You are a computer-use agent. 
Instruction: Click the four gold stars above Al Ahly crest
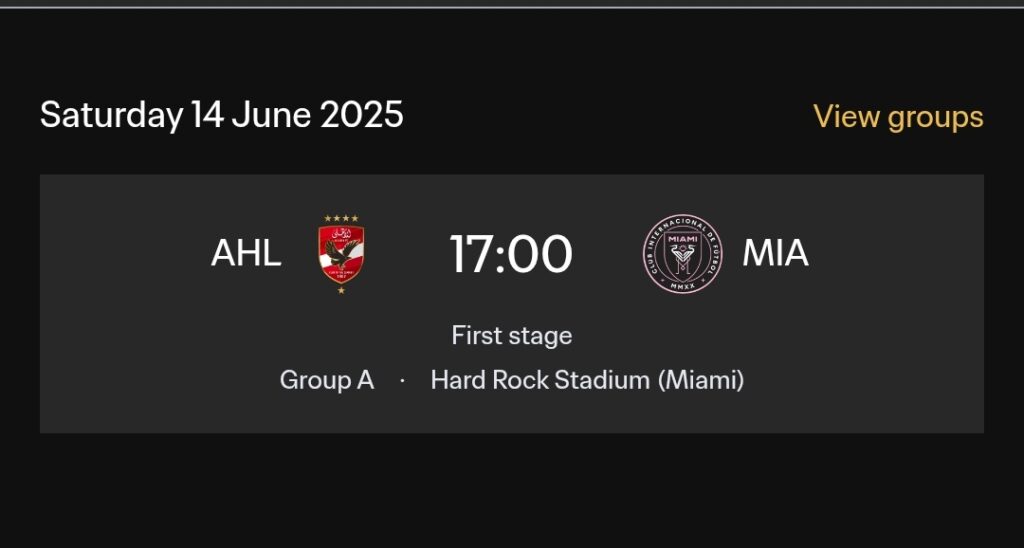coord(341,219)
